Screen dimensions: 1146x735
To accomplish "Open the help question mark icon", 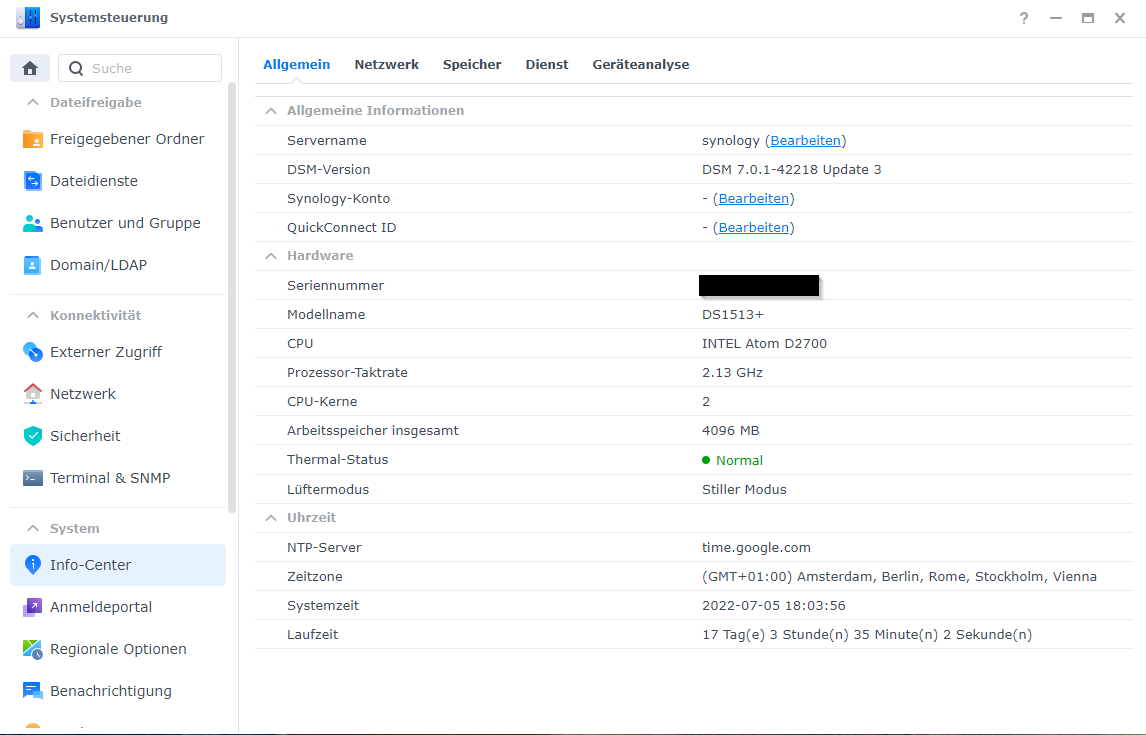I will pos(1024,18).
